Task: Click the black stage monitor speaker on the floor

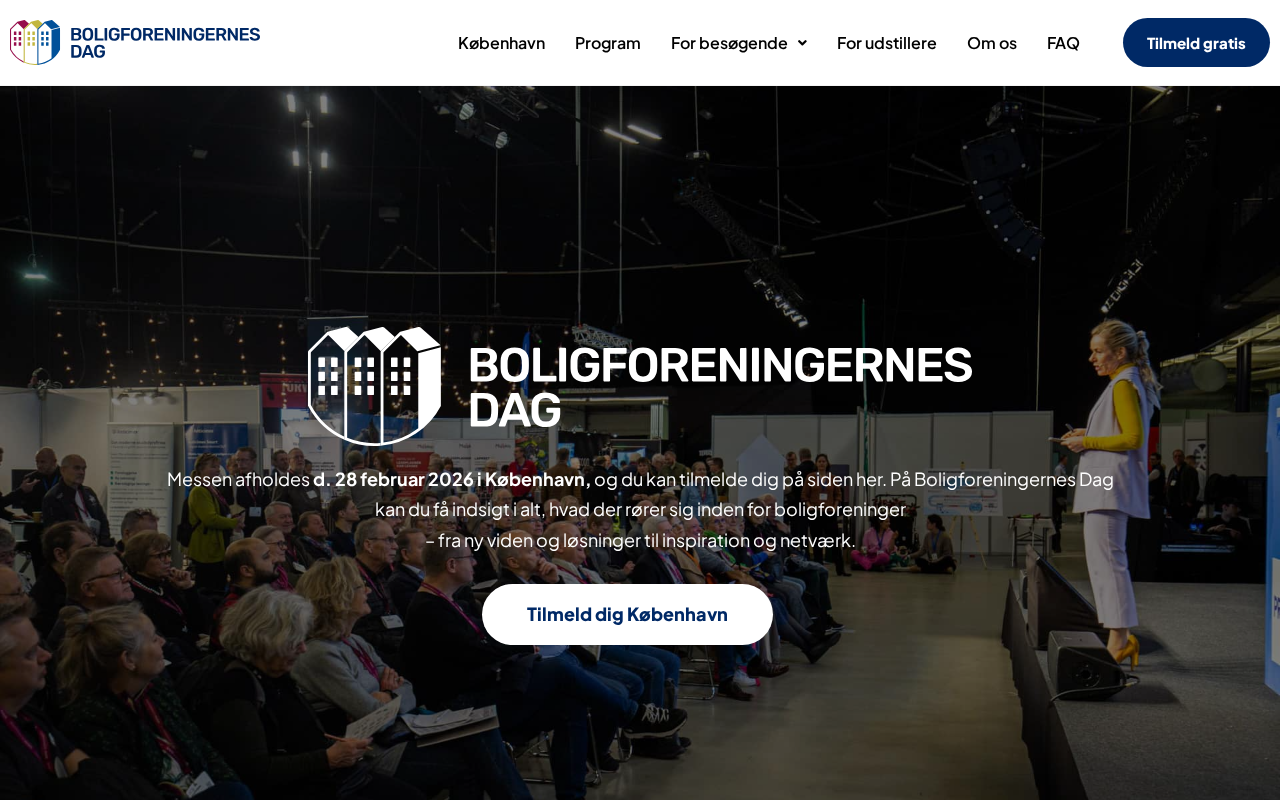Action: click(1085, 664)
